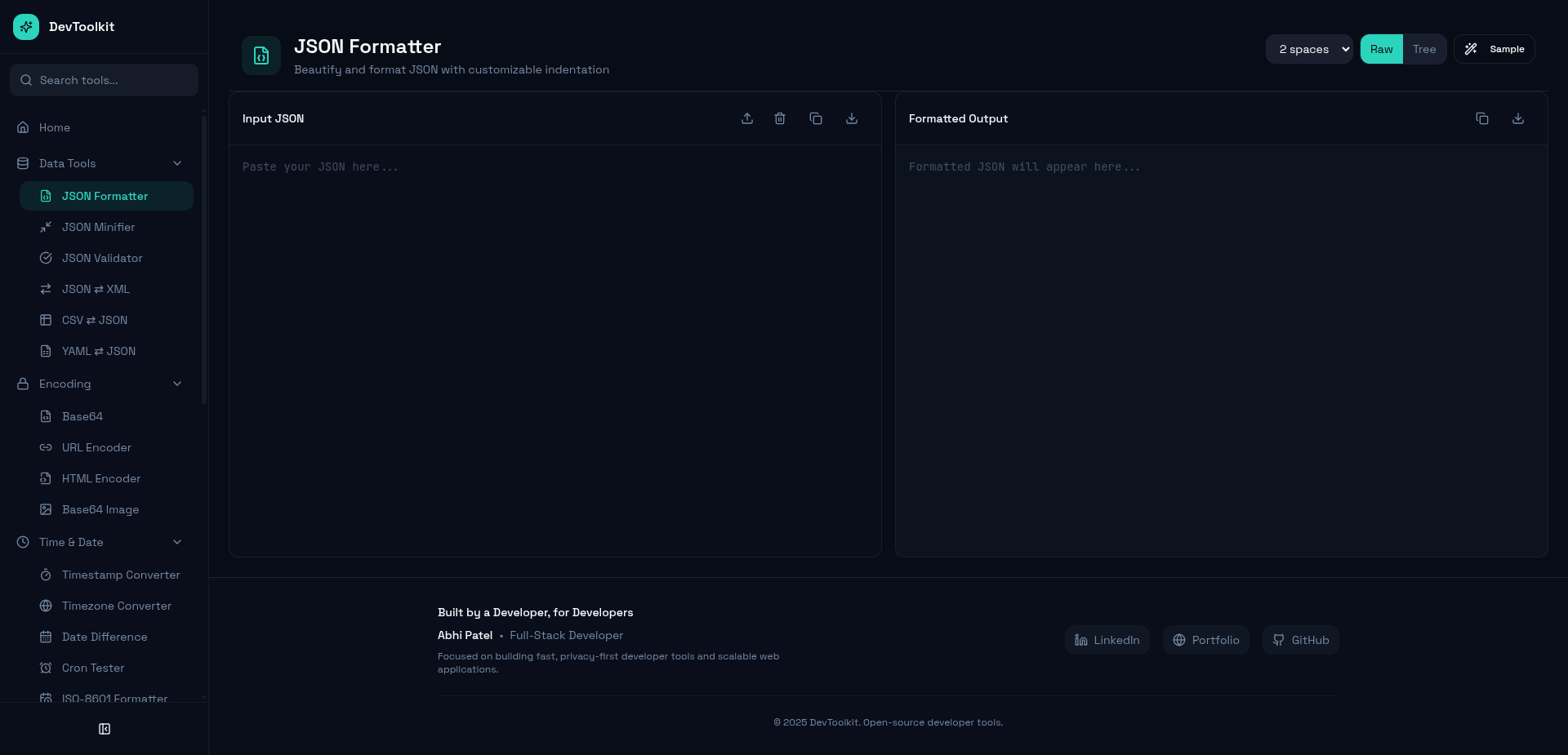Load example data with the Sample button
Image resolution: width=1568 pixels, height=755 pixels.
pos(1494,49)
